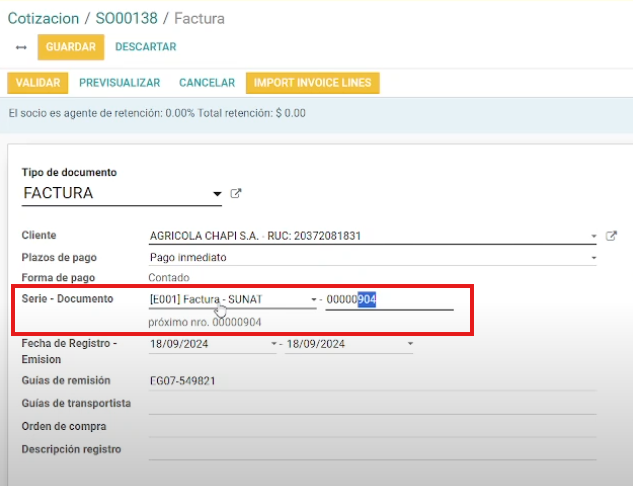This screenshot has height=486, width=633.
Task: Go to Cotizacion in the breadcrumb
Action: tap(44, 18)
